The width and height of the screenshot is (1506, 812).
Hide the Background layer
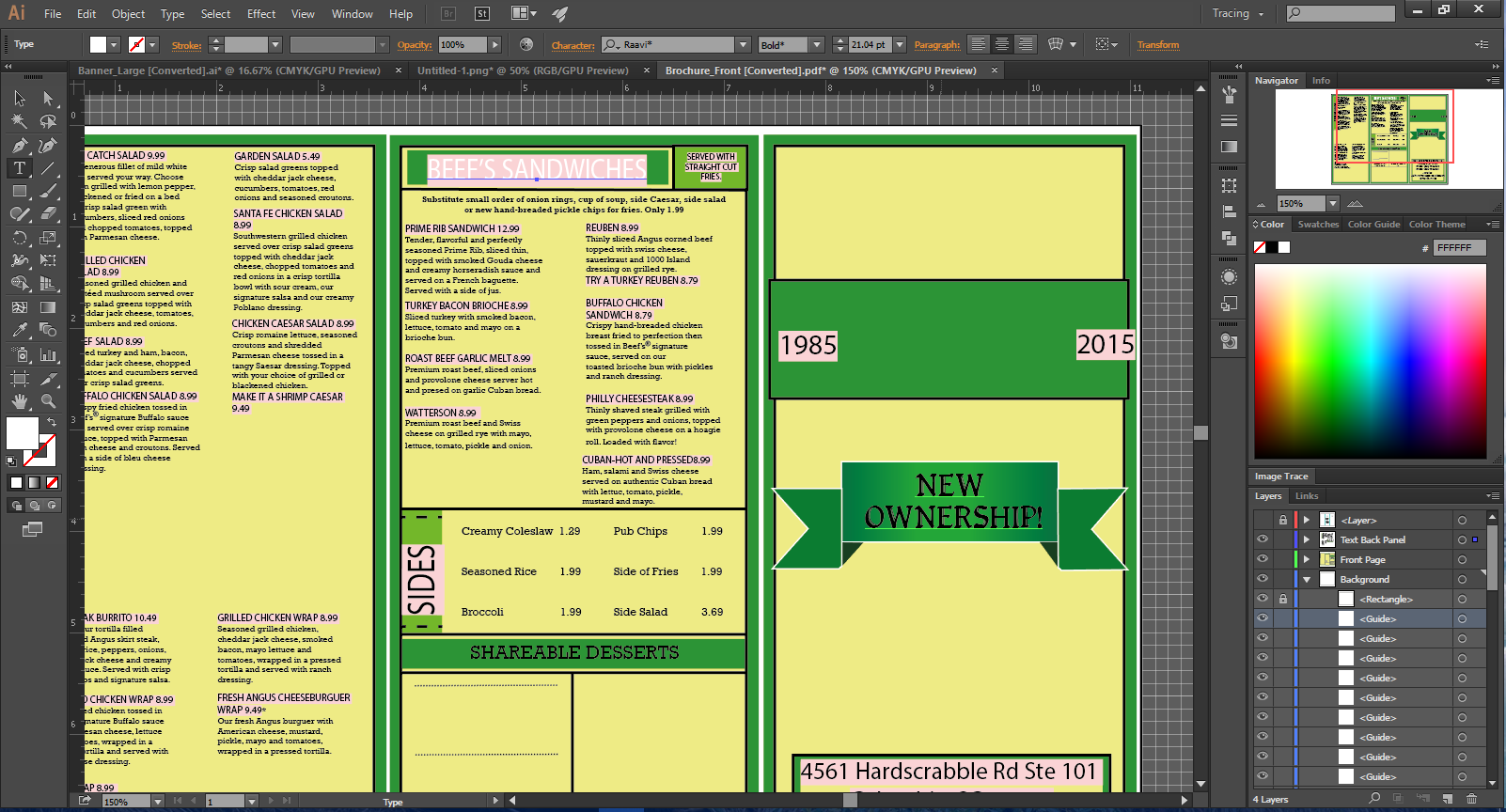pos(1263,579)
